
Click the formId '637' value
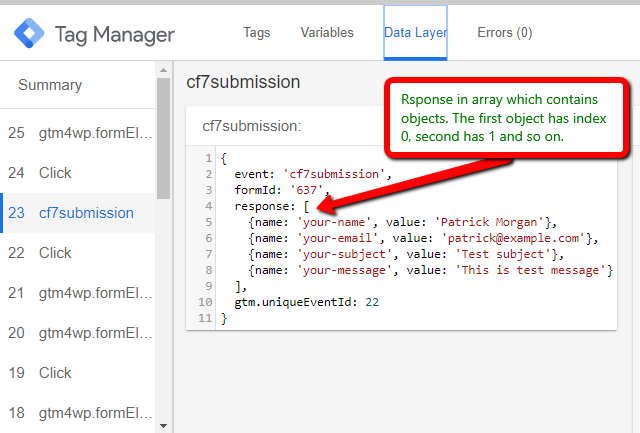coord(307,190)
